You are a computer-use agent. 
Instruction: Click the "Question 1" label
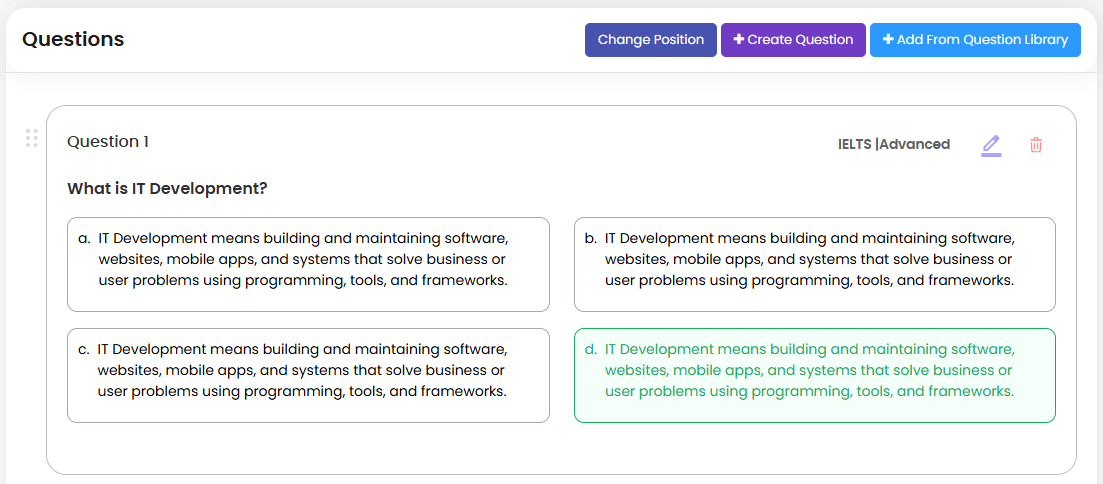click(108, 141)
